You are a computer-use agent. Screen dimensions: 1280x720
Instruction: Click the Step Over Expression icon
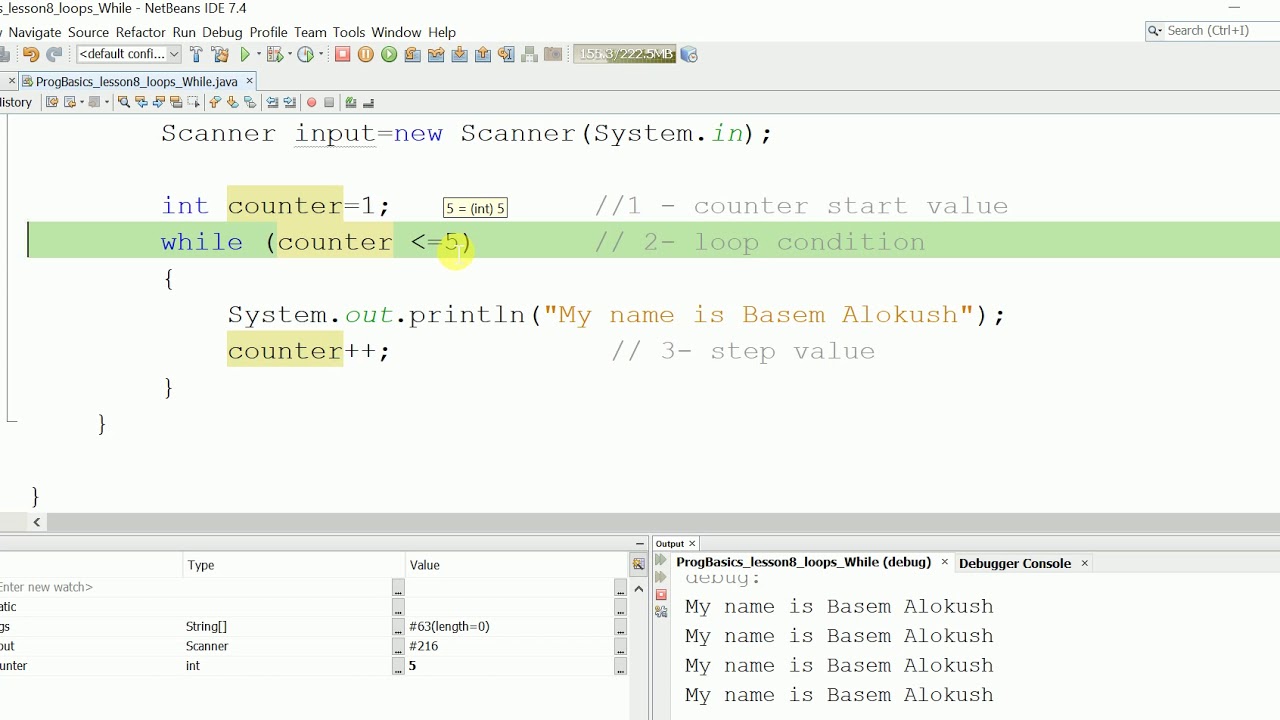click(436, 54)
